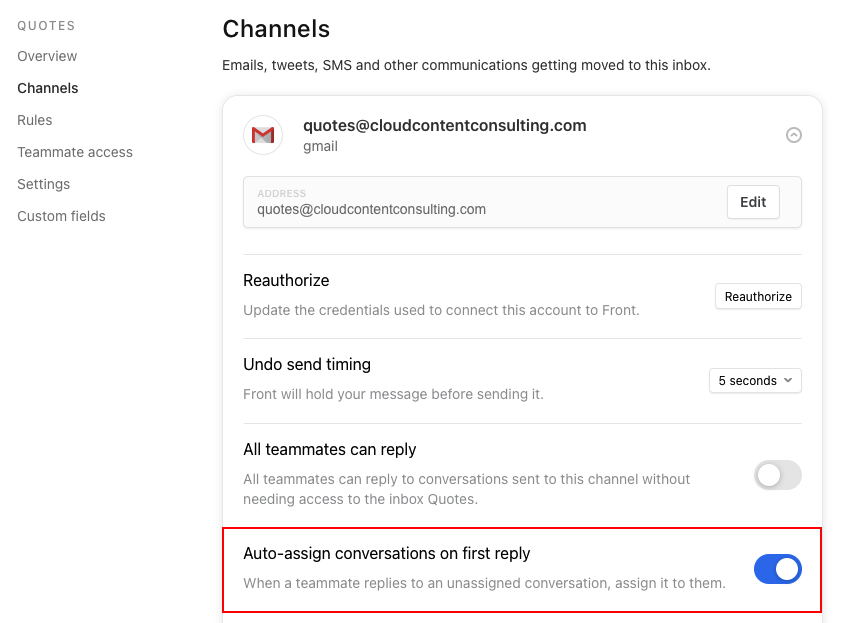Screen dimensions: 841x623
Task: Click the Undo send timing heading
Action: [x=307, y=365]
